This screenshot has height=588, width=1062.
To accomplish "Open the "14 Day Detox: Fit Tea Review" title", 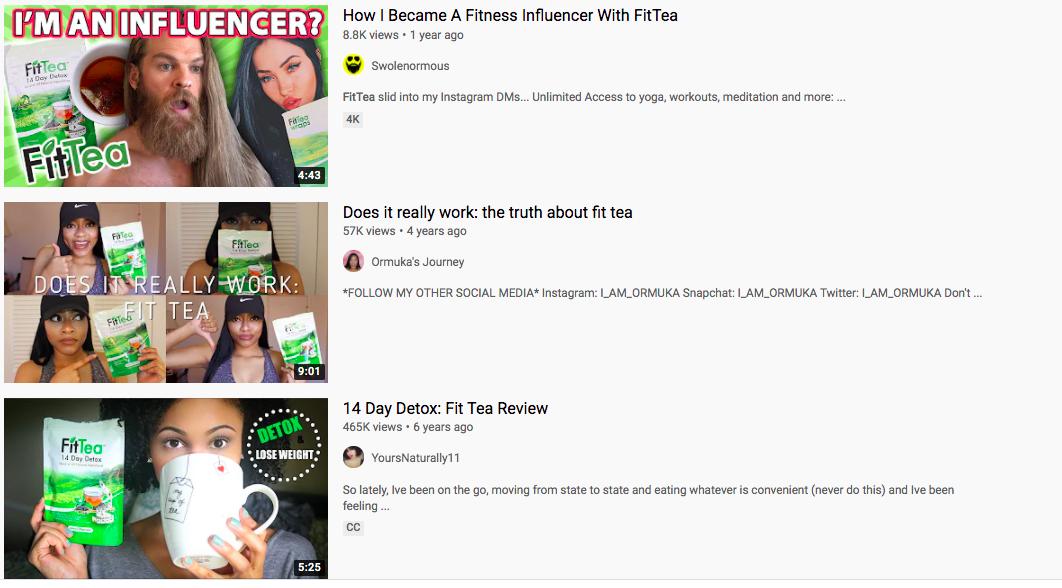I will (445, 408).
